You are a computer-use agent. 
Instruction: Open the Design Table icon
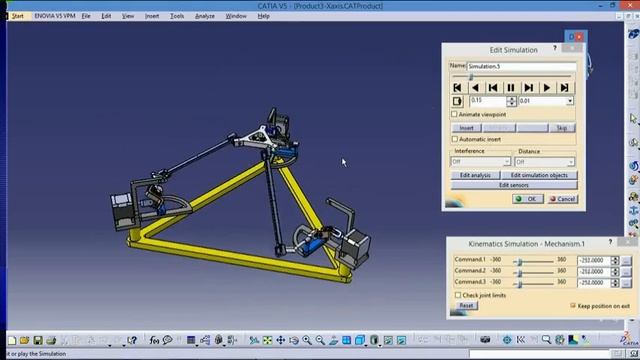(x=191, y=340)
